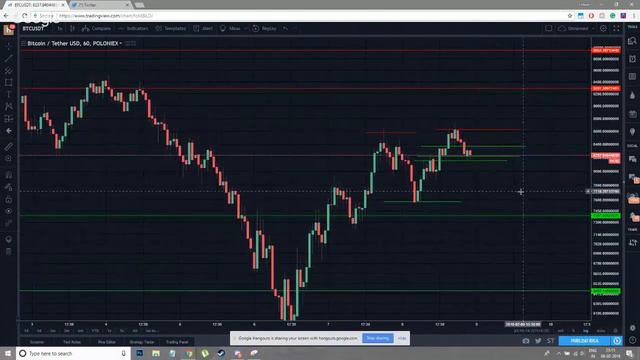Toggle hide all drawing tools eye icon
Screen dimensions: 640x360
pyautogui.click(x=9, y=211)
